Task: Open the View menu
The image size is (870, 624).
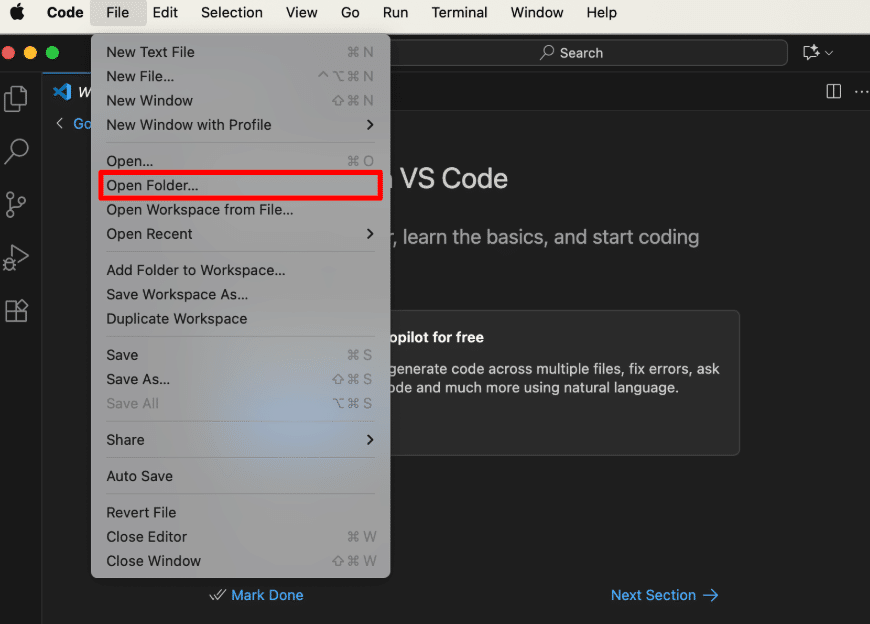Action: (x=302, y=12)
